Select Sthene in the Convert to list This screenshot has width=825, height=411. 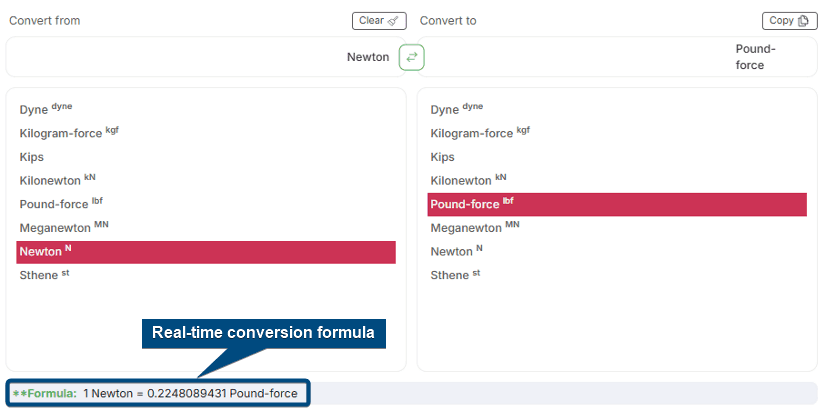coord(456,275)
